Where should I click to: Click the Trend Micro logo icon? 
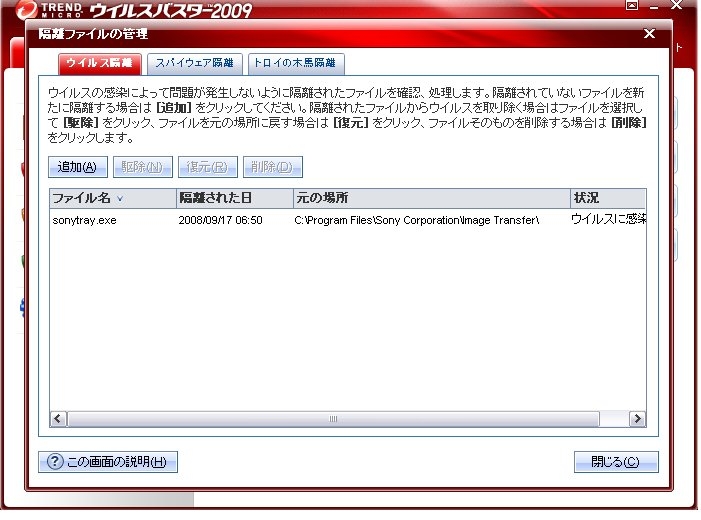[x=26, y=10]
